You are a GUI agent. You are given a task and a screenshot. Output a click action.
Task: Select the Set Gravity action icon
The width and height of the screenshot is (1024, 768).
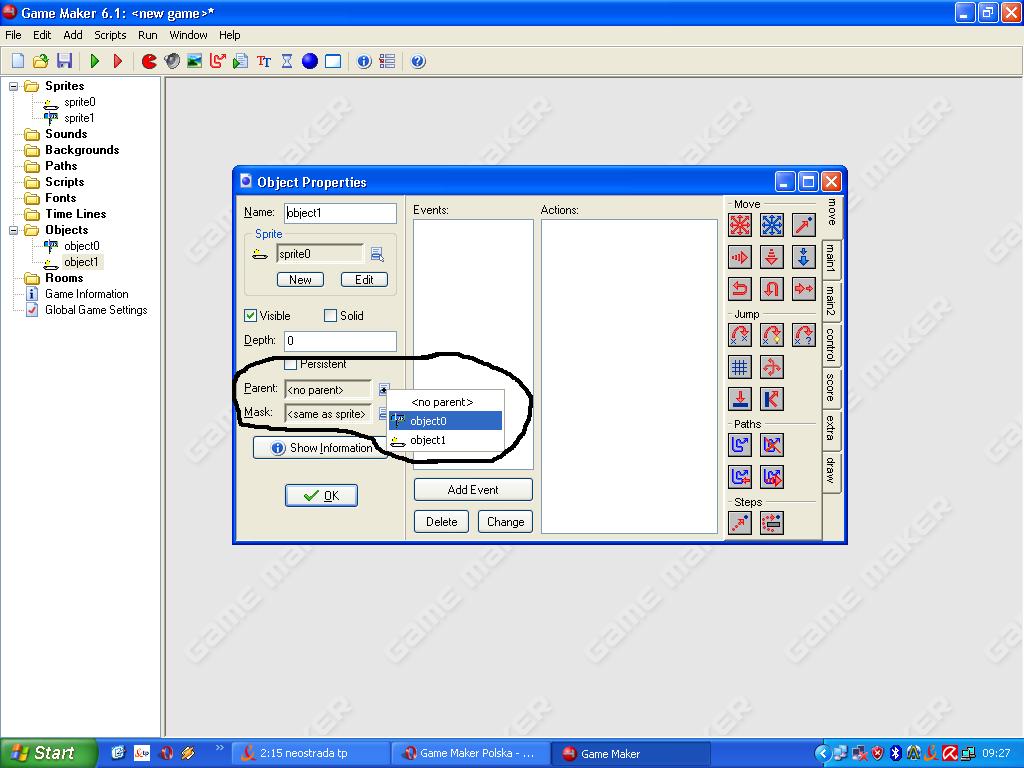pyautogui.click(x=804, y=257)
